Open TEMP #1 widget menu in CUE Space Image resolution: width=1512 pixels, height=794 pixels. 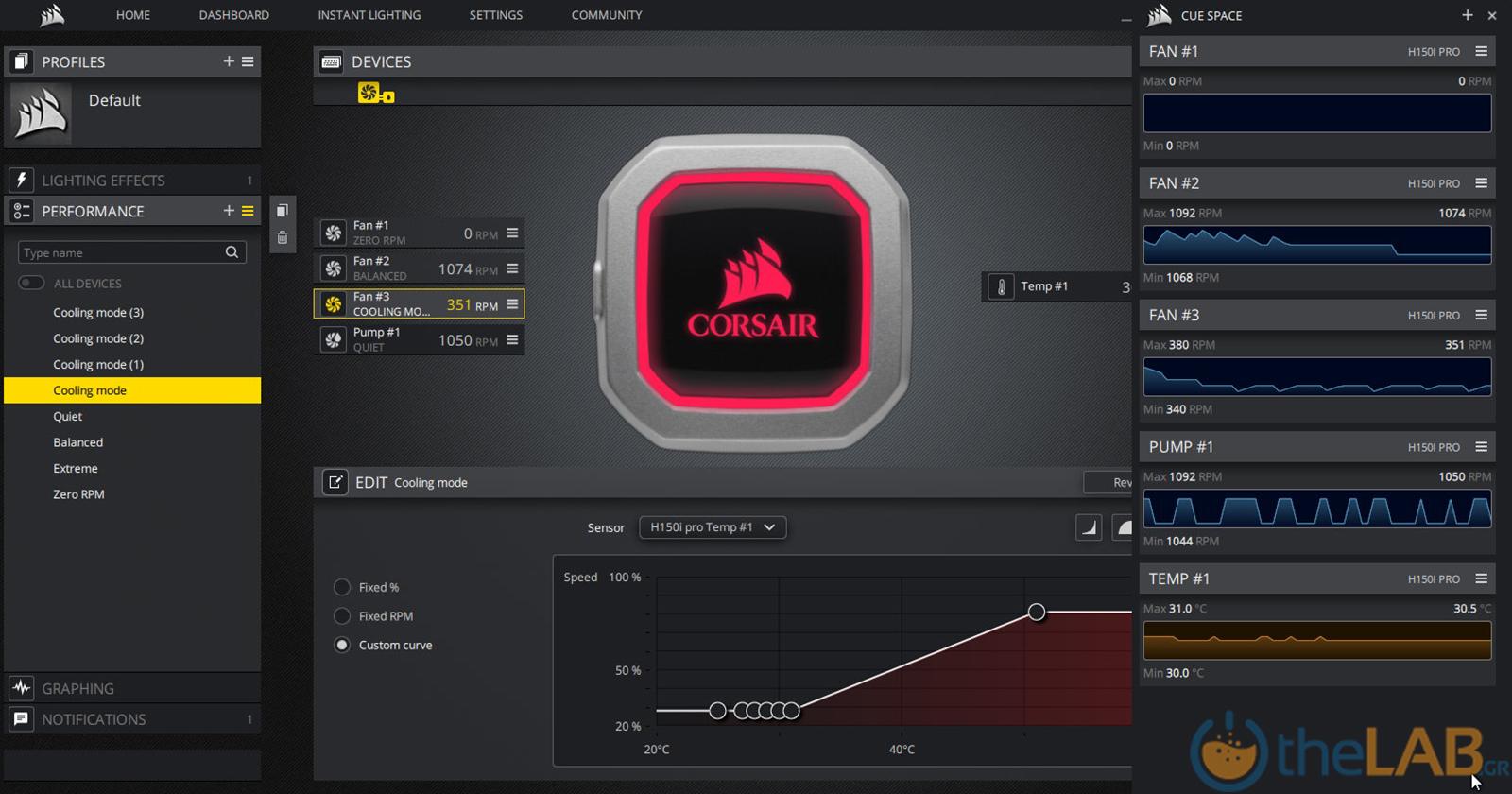[1482, 578]
